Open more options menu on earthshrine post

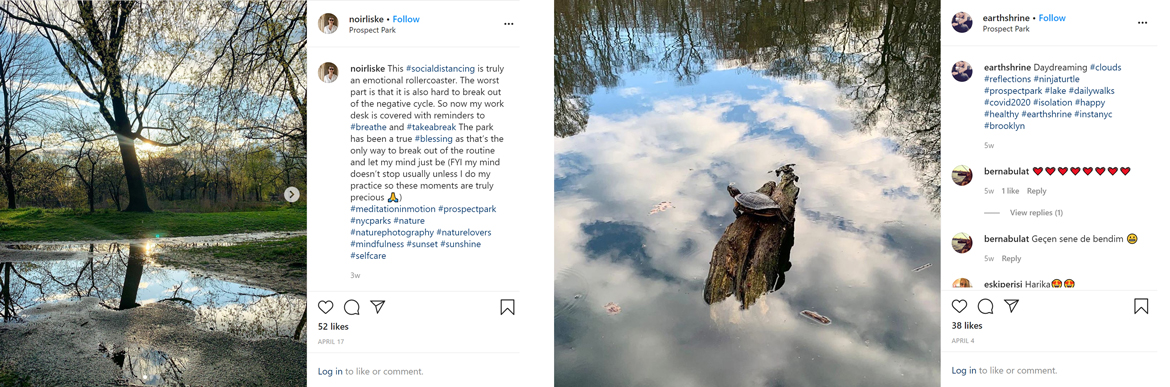[1142, 23]
